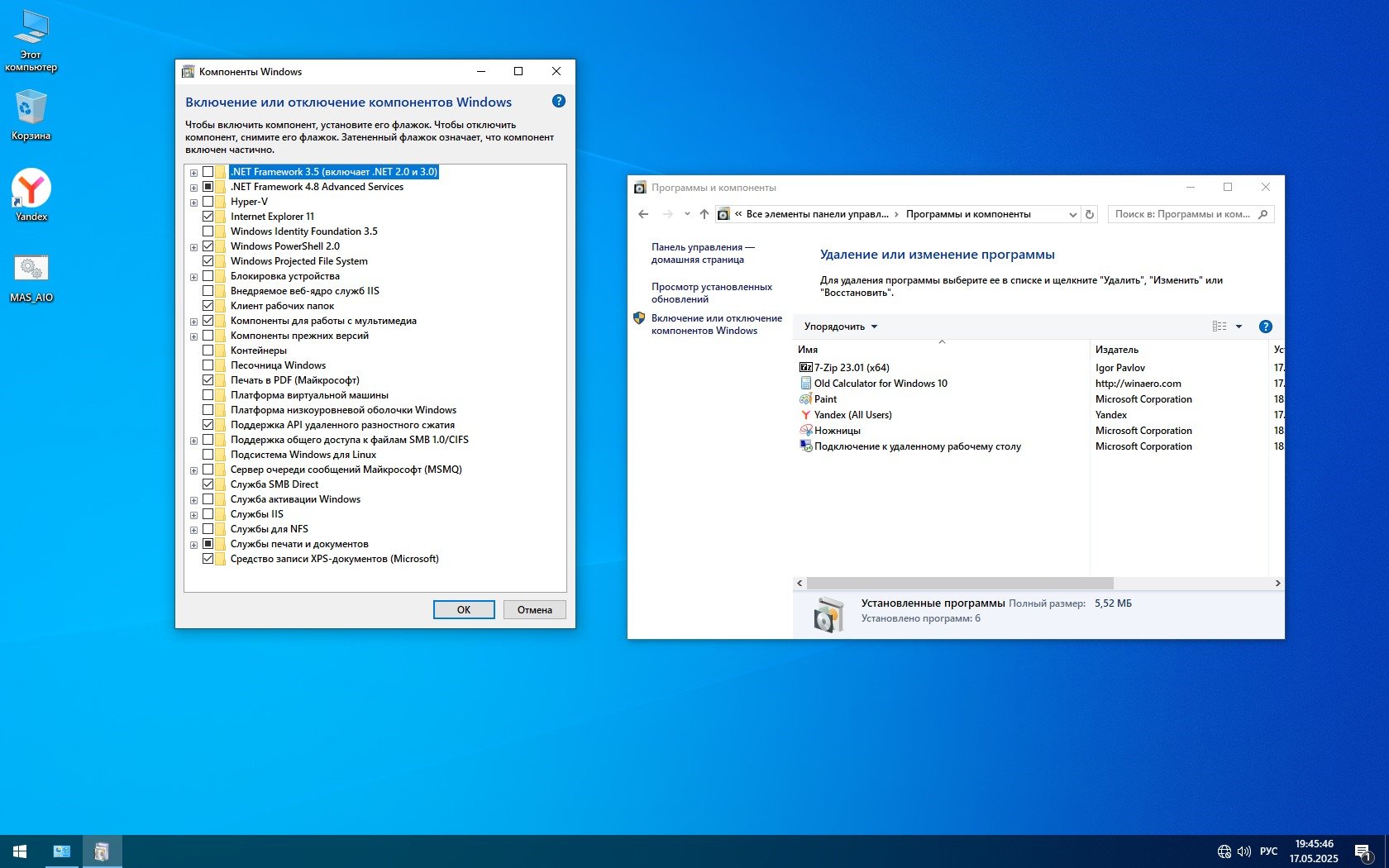Open the Просмотр установленных обновлений link
The width and height of the screenshot is (1389, 868).
711,293
